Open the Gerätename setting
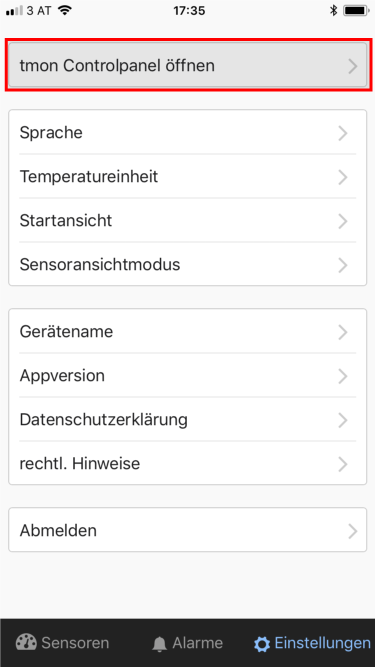Viewport: 375px width, 667px height. [188, 331]
